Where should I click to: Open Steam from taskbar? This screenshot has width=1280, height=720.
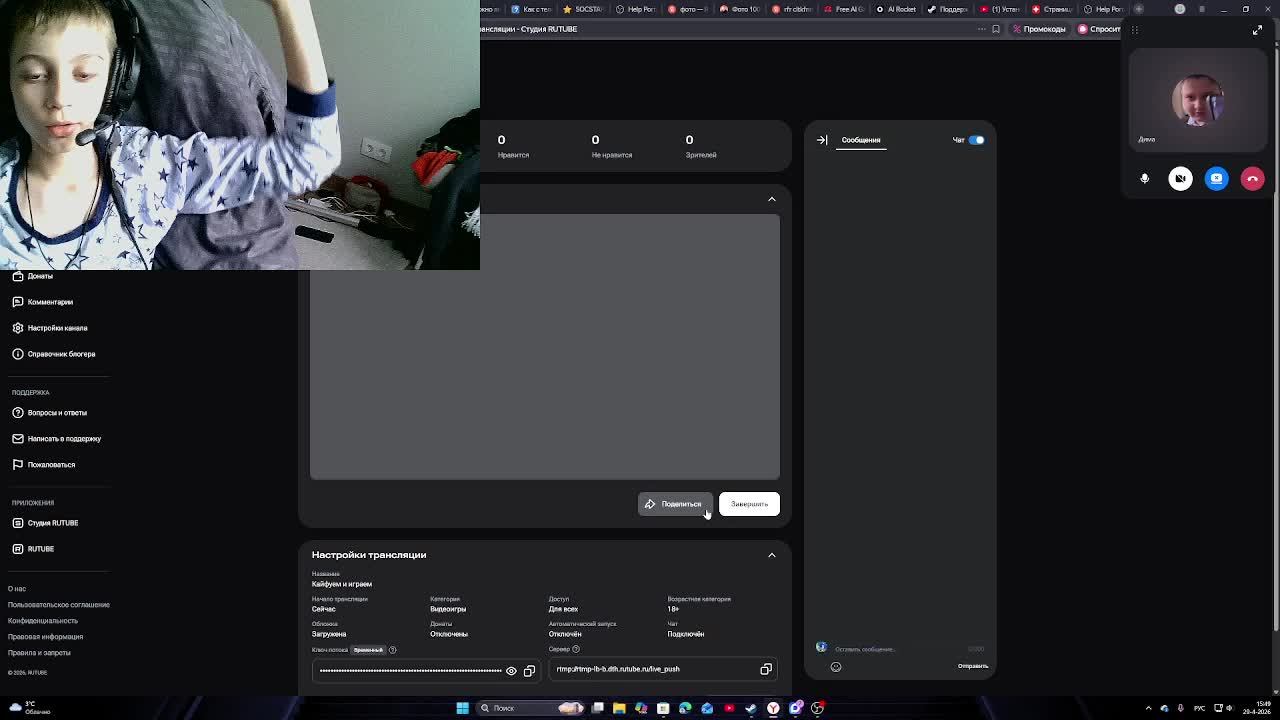(751, 708)
